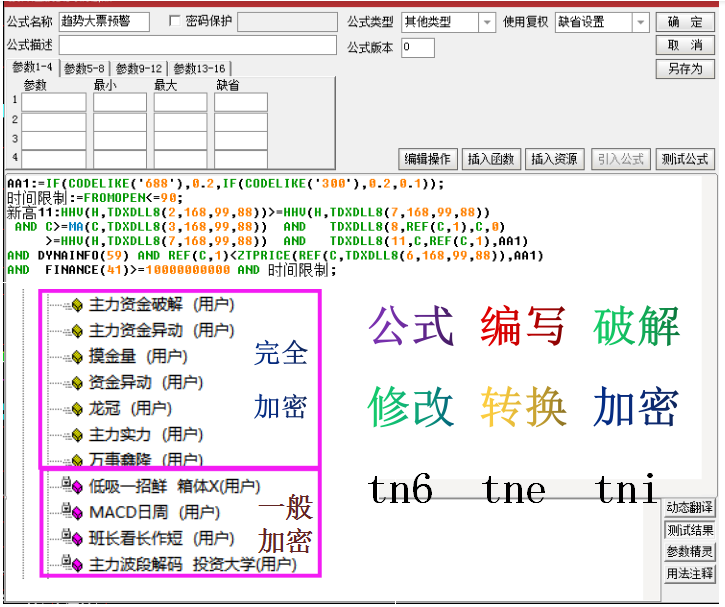This screenshot has height=607, width=725.
Task: Click the password input field
Action: click(287, 22)
